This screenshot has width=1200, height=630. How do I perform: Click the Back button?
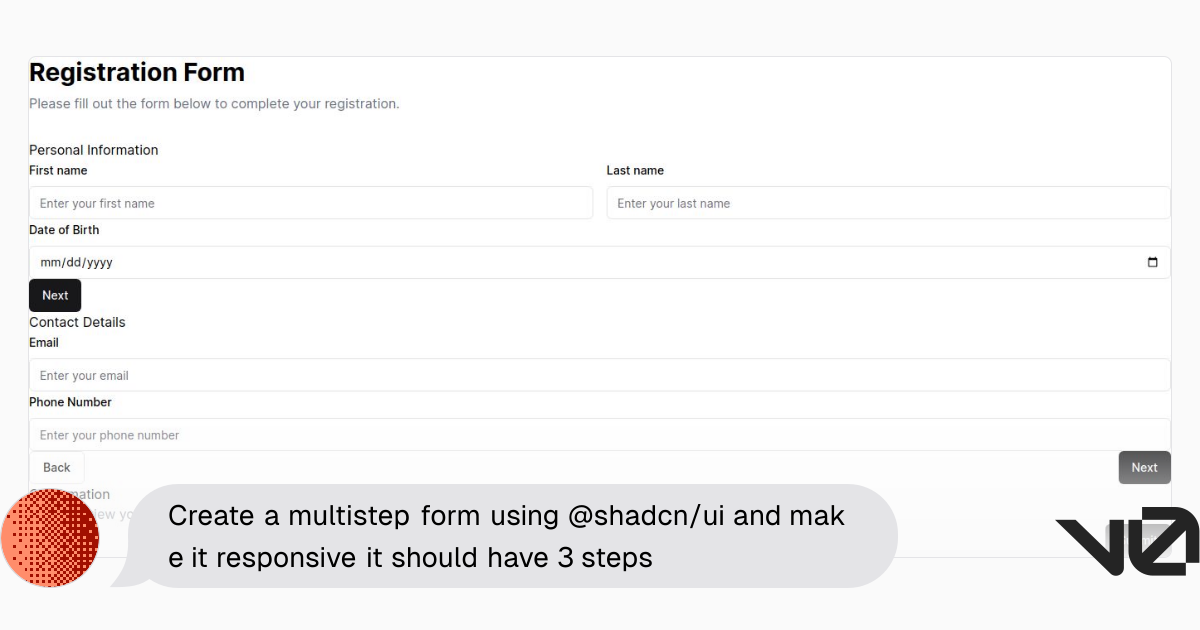point(57,467)
